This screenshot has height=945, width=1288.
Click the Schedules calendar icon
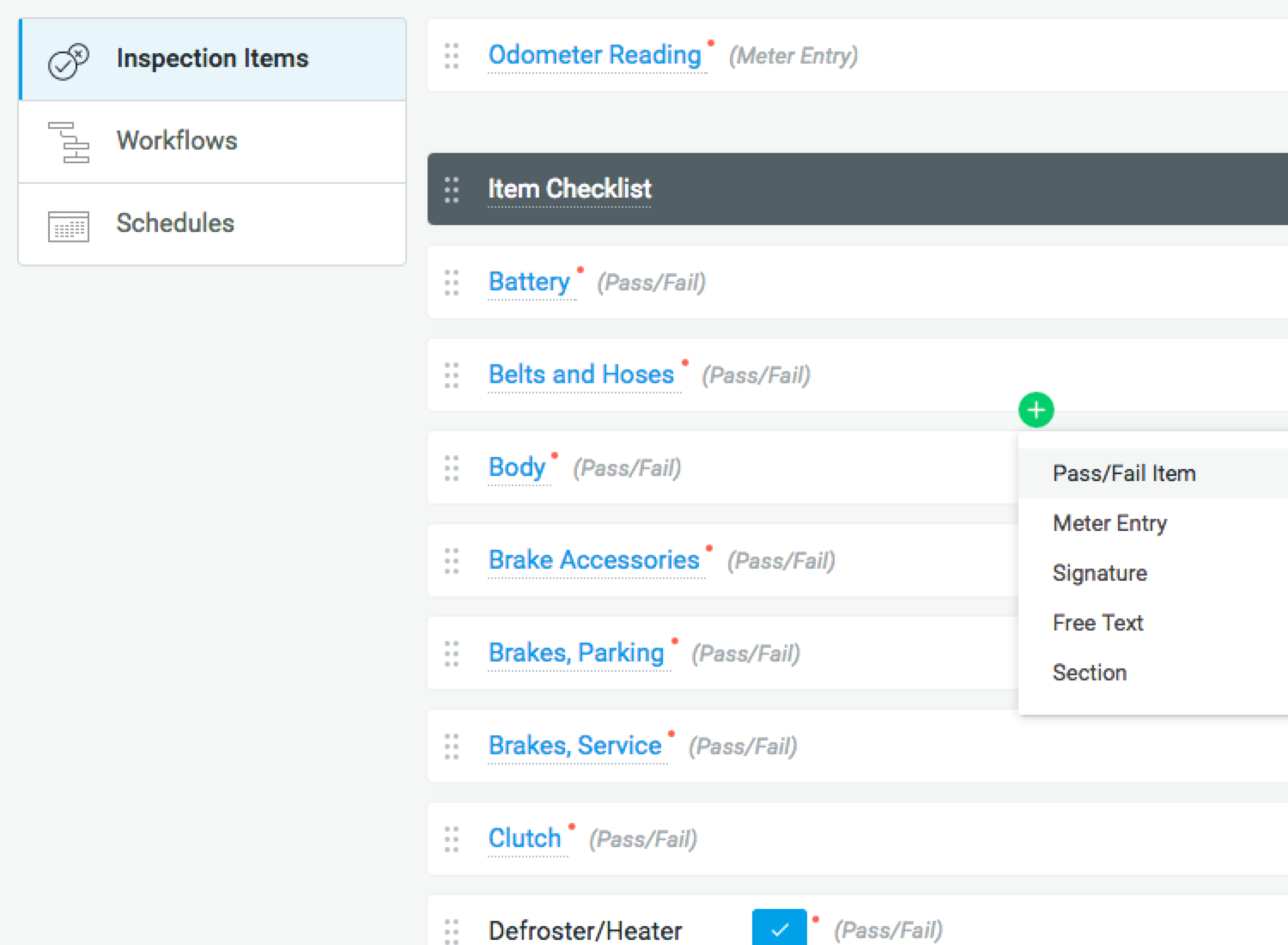[69, 225]
